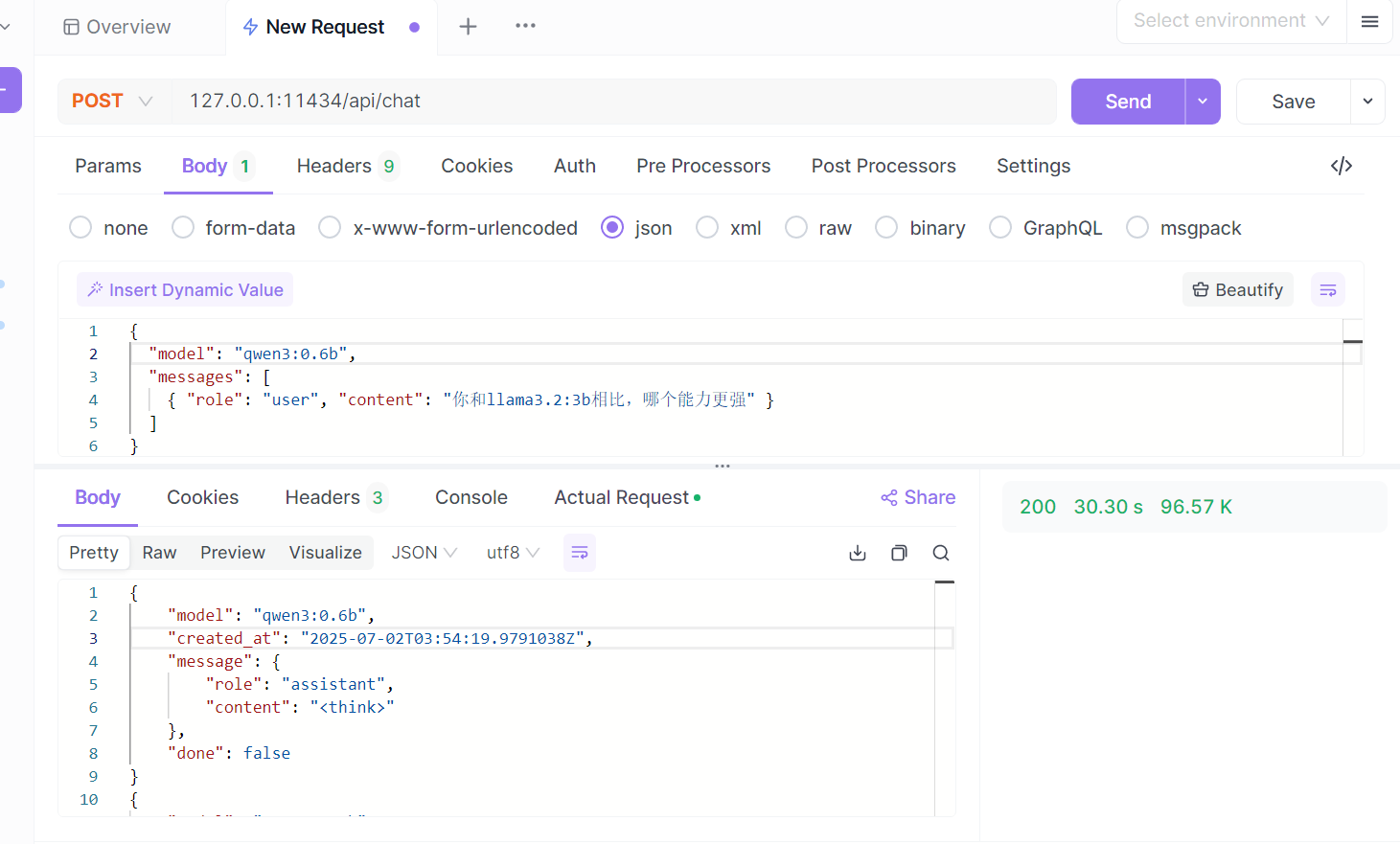The width and height of the screenshot is (1400, 844).
Task: Search within the response body
Action: coord(941,553)
